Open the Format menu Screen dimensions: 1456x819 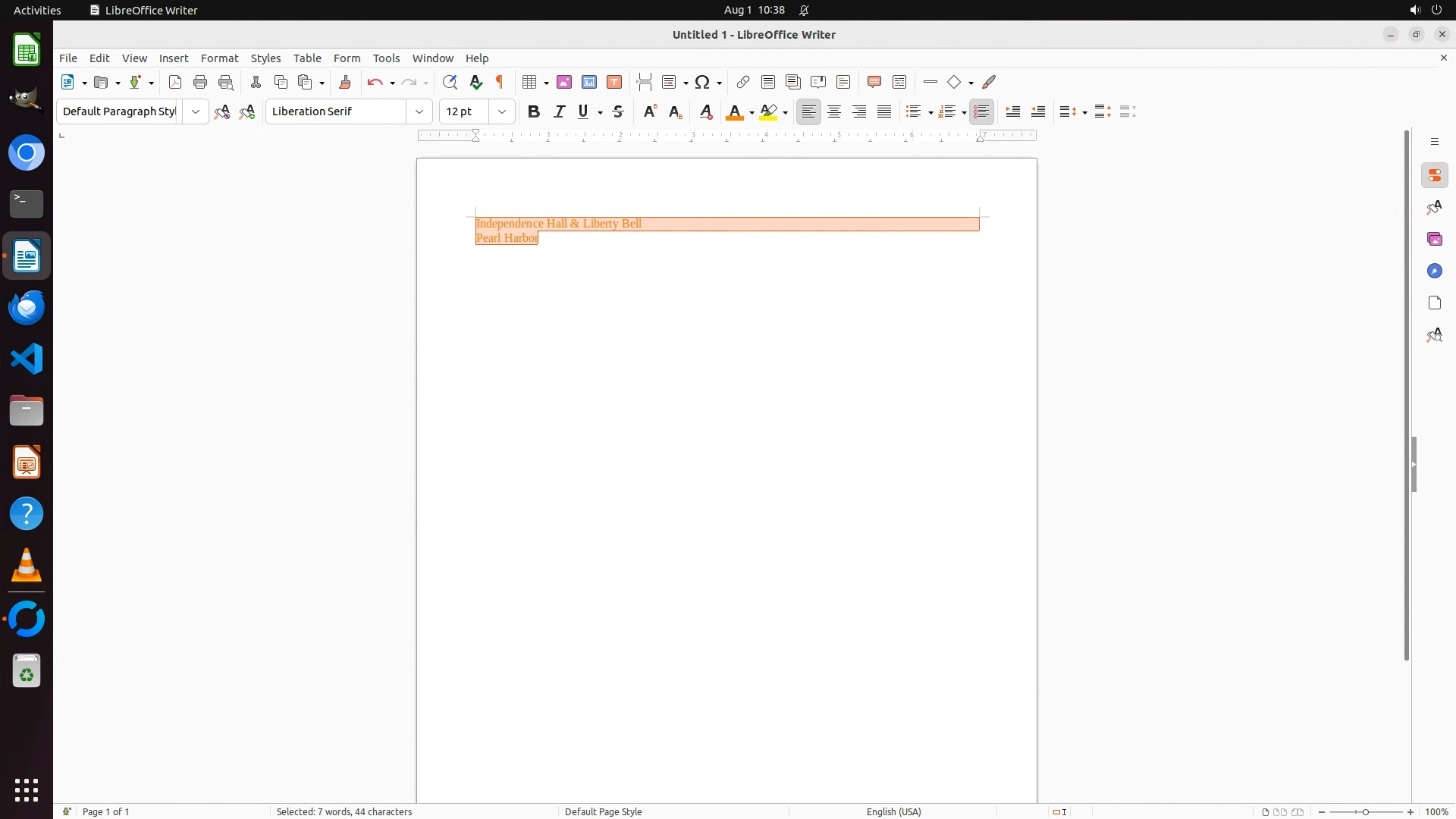[219, 58]
